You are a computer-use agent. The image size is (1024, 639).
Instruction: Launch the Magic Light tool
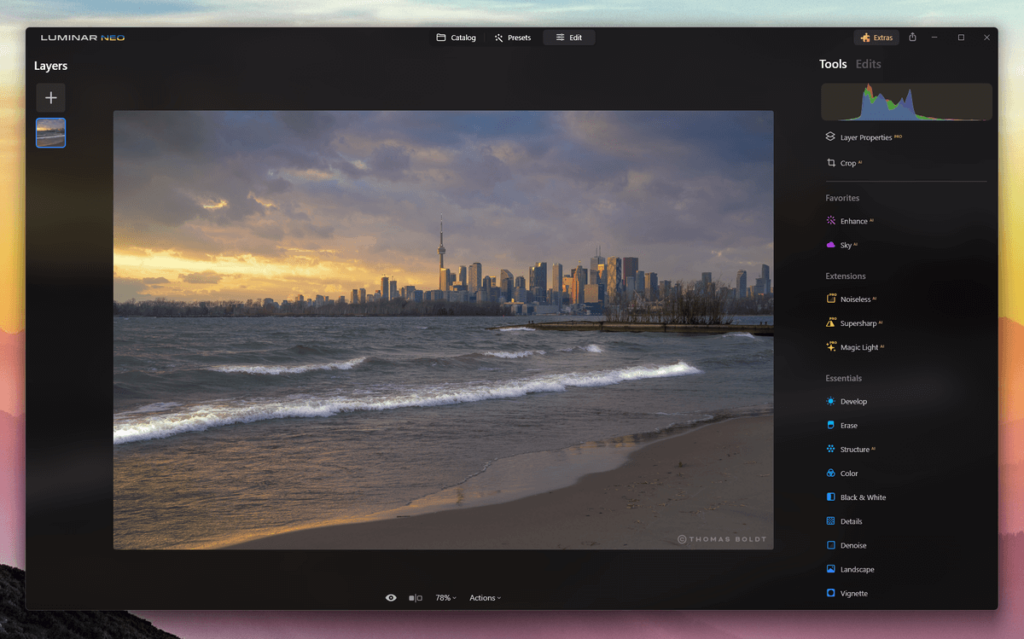tap(861, 347)
